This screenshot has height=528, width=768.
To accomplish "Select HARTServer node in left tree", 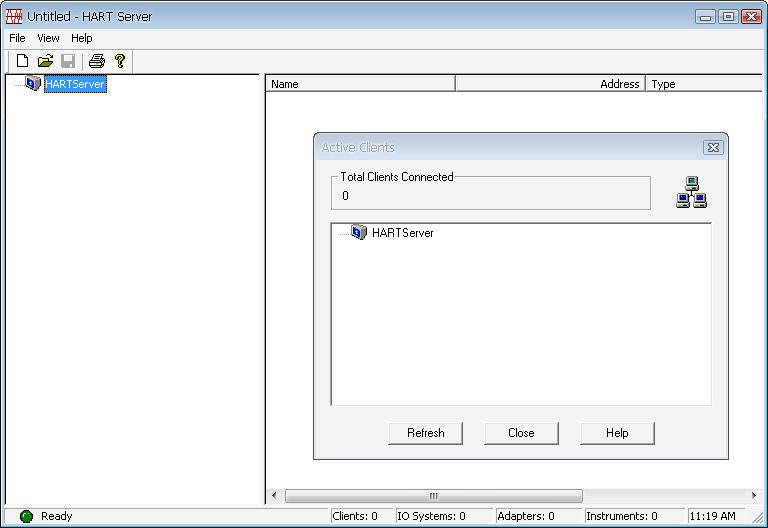I will (x=75, y=84).
